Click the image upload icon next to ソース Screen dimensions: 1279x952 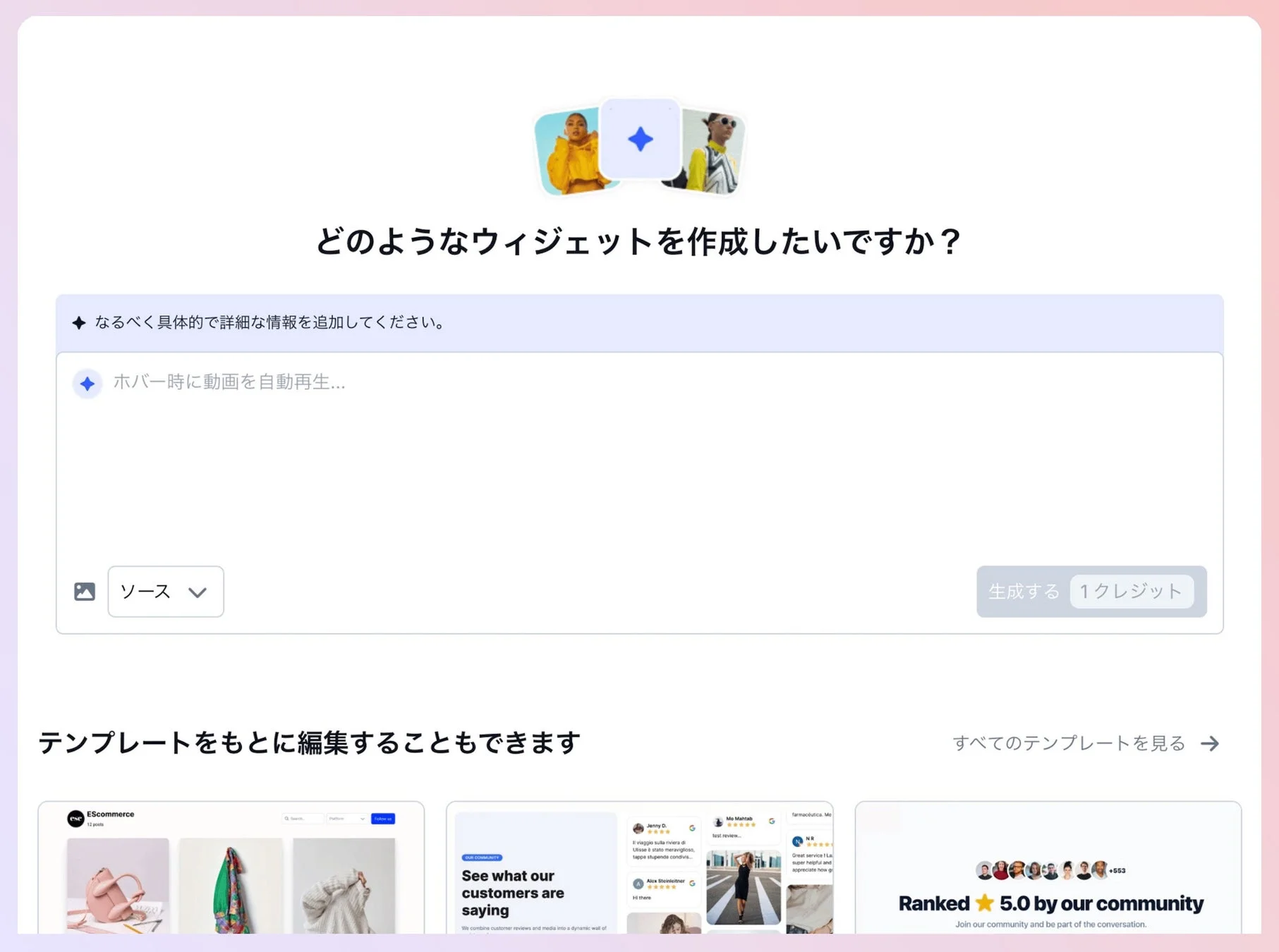pyautogui.click(x=85, y=591)
